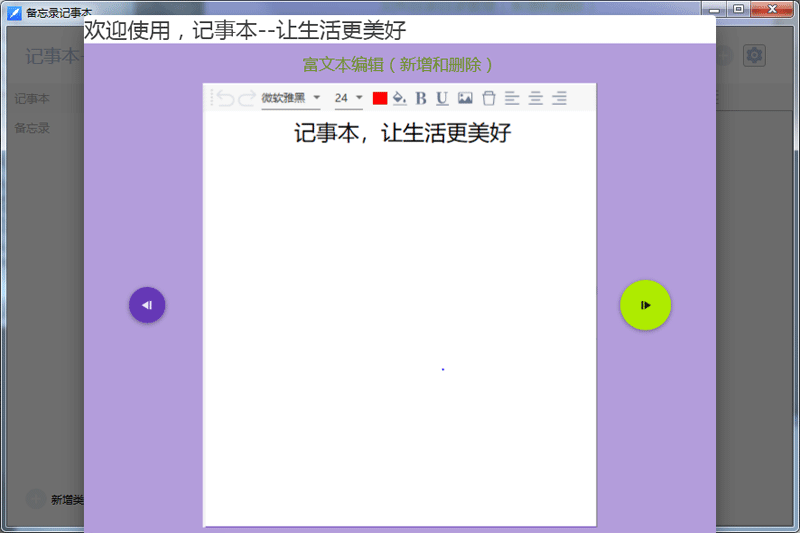
Task: Go to next slide with green button
Action: click(645, 305)
